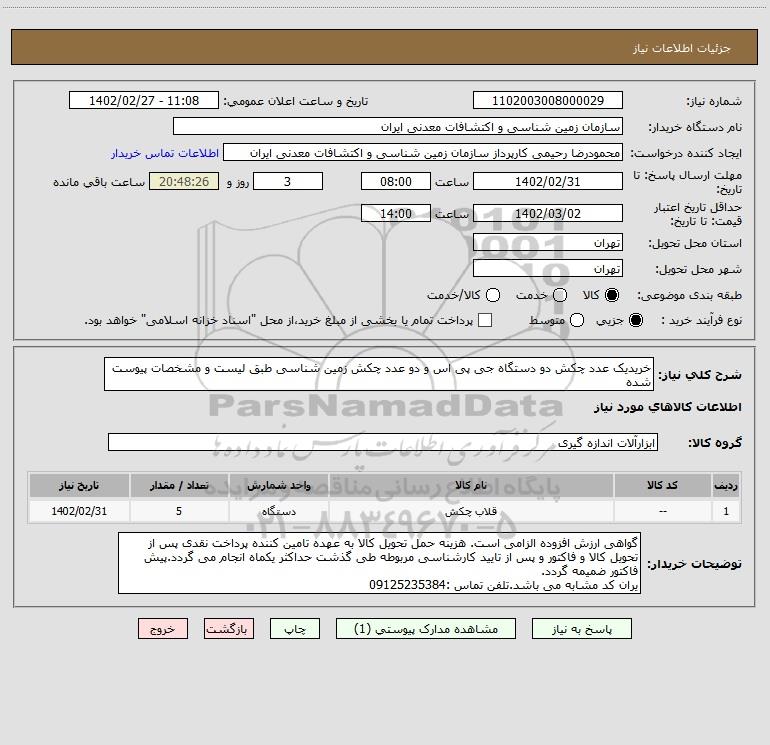Click the واحد شمارش column header
Viewport: 770px width, 745px height.
278,485
